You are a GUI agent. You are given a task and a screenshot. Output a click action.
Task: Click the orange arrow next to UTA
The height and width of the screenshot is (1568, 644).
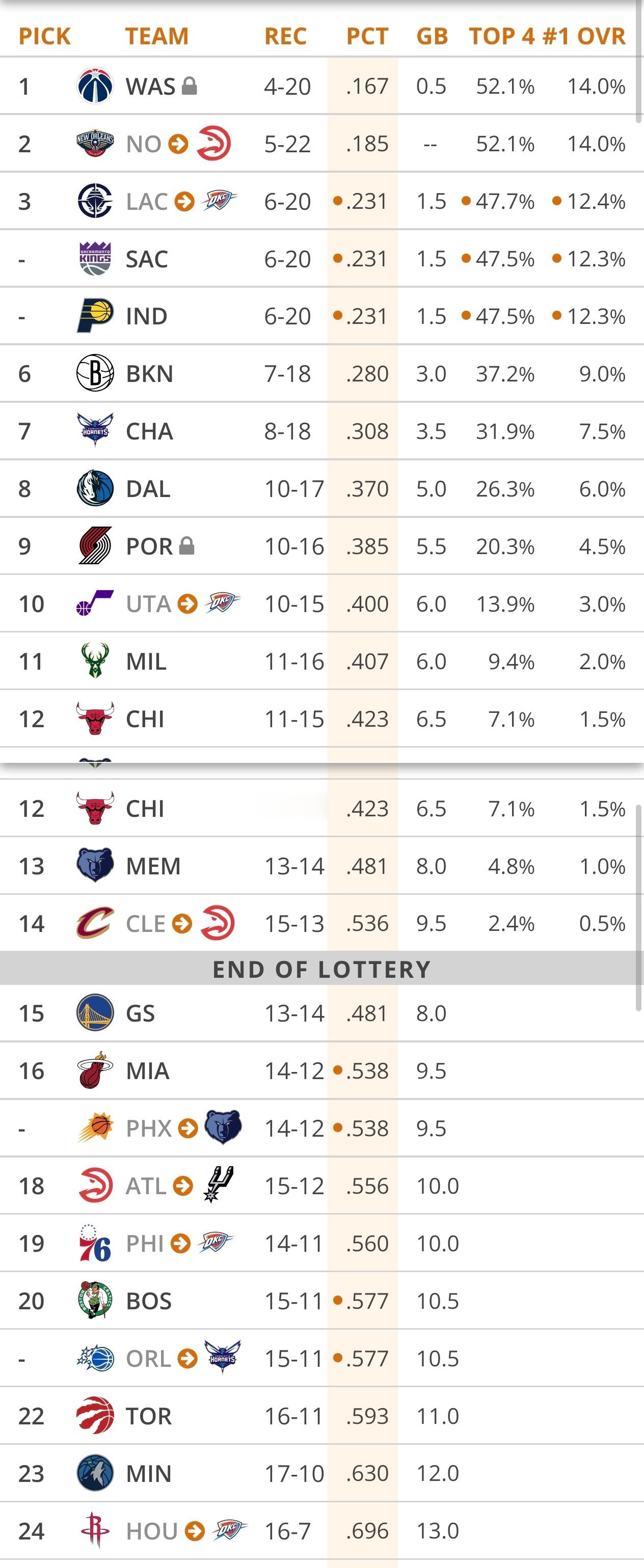click(x=187, y=604)
